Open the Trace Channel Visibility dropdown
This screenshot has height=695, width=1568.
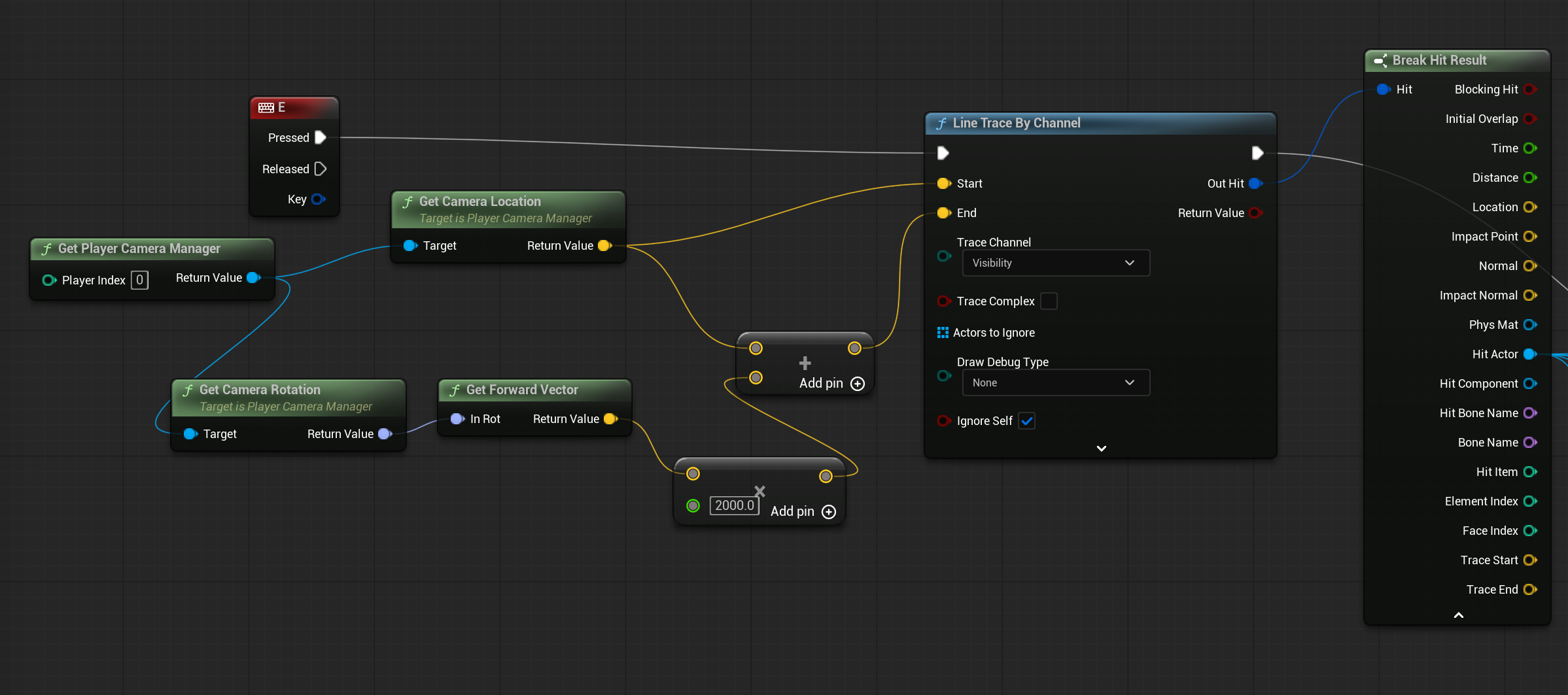[1056, 263]
